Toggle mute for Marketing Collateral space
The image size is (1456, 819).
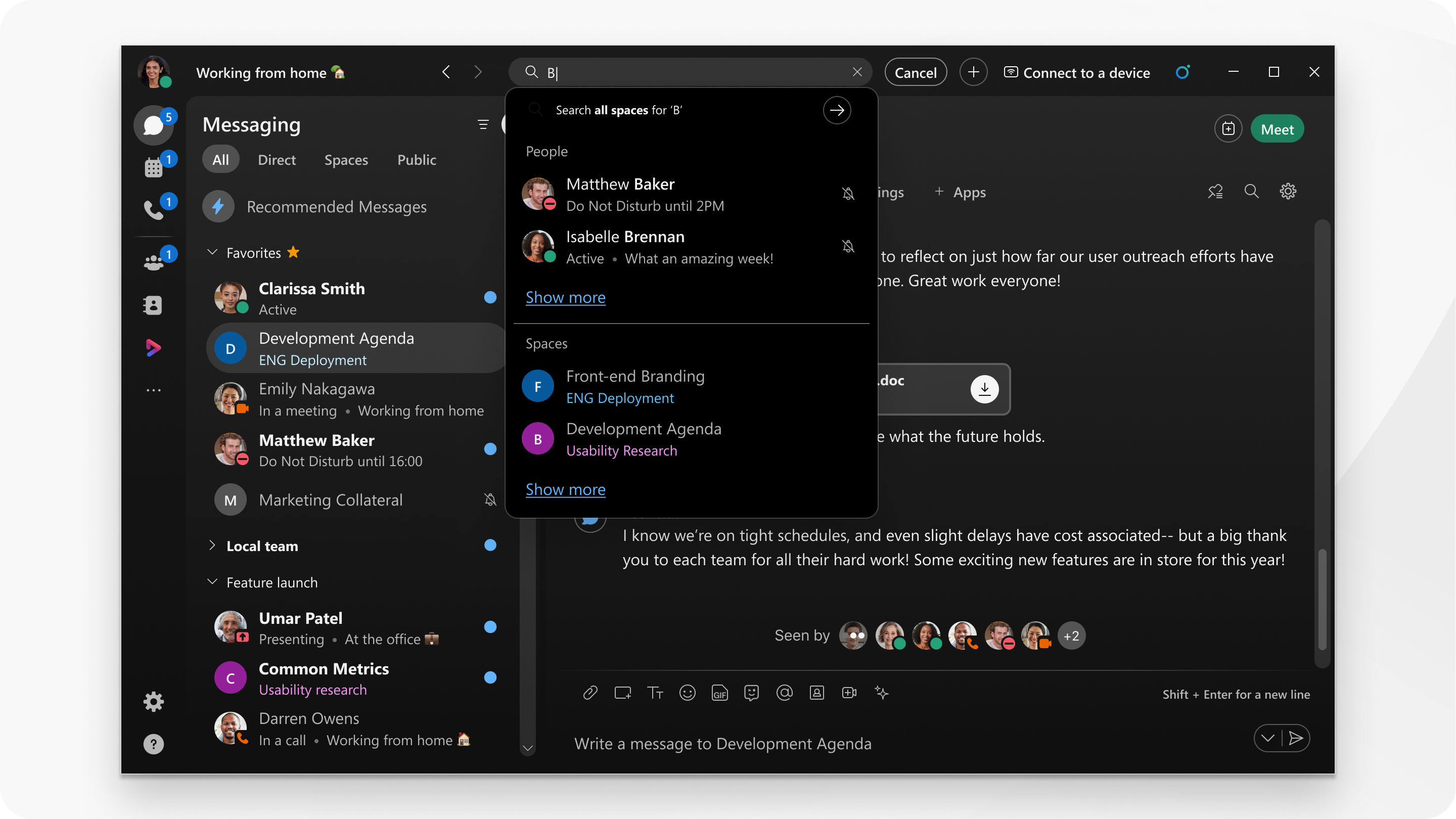[489, 499]
